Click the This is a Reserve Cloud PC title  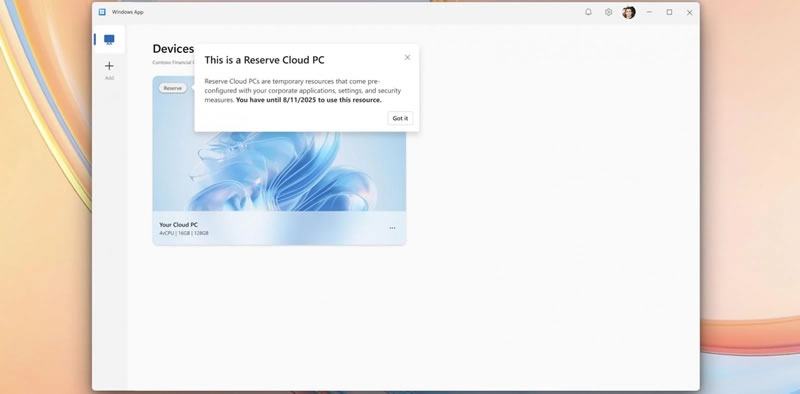(264, 60)
